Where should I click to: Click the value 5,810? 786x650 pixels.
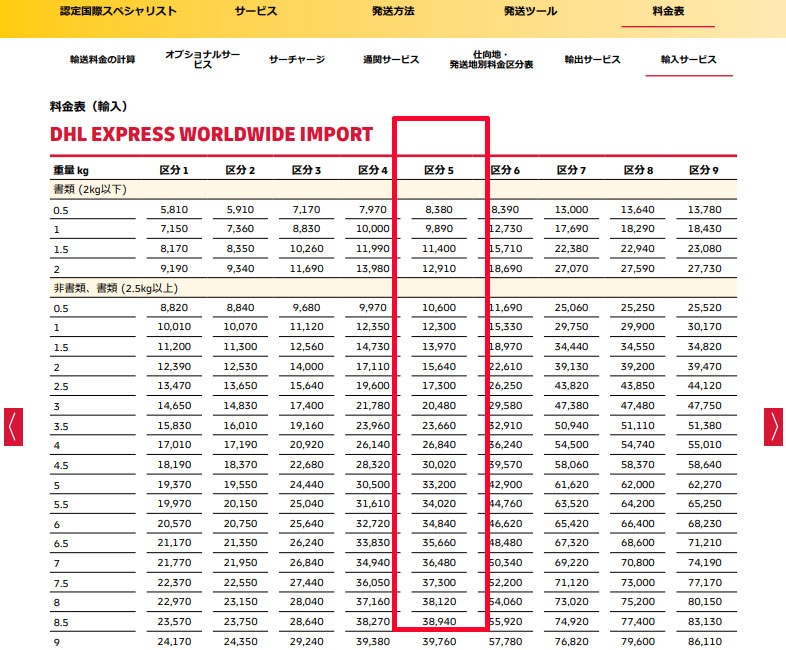coord(174,209)
